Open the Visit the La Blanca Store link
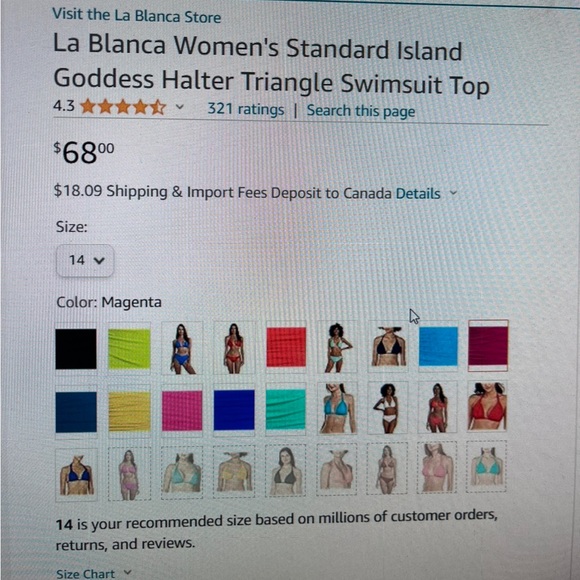This screenshot has height=580, width=580. (136, 16)
